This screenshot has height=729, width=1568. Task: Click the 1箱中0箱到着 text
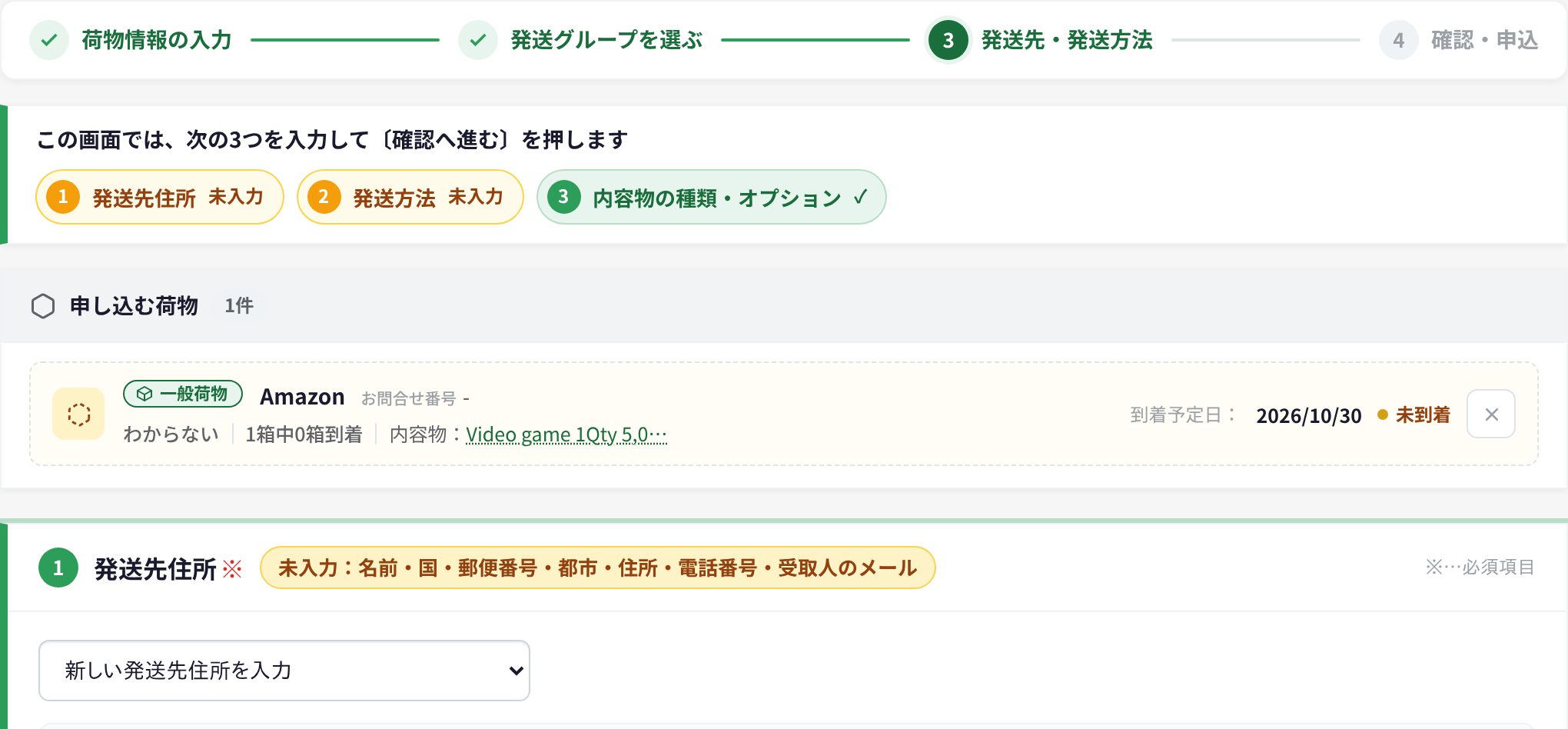tap(304, 434)
